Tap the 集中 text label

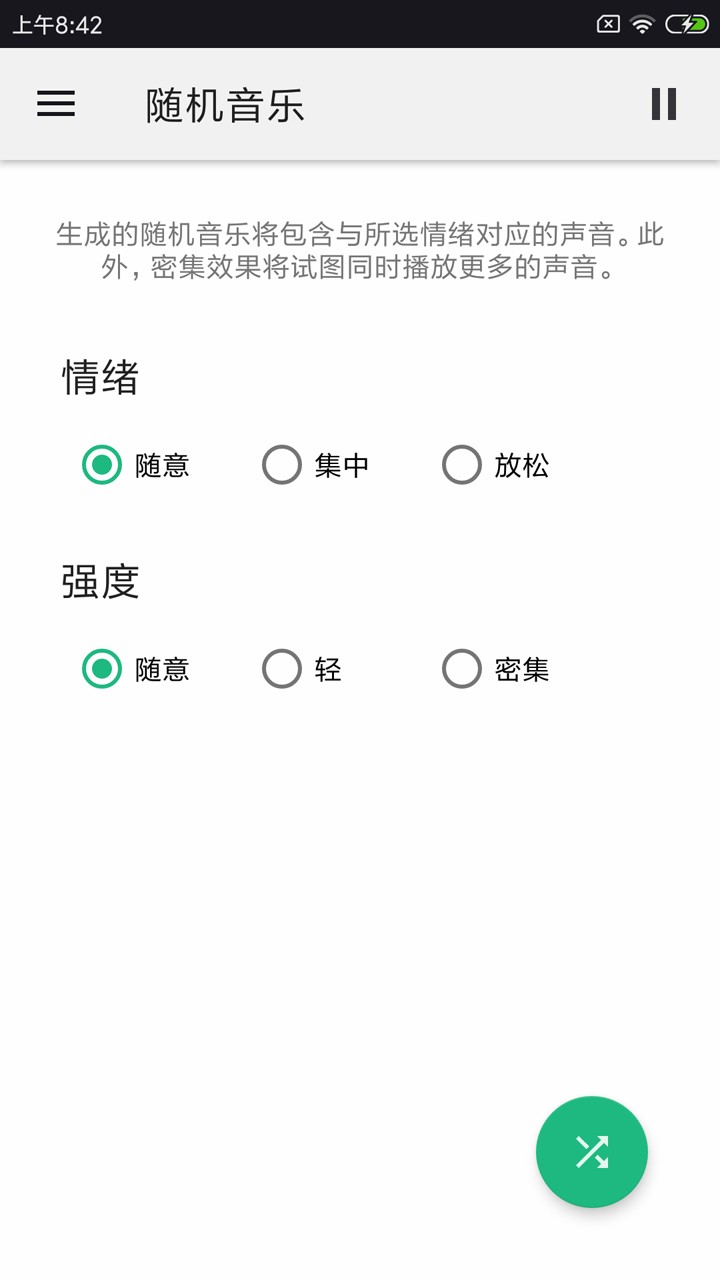coord(341,465)
